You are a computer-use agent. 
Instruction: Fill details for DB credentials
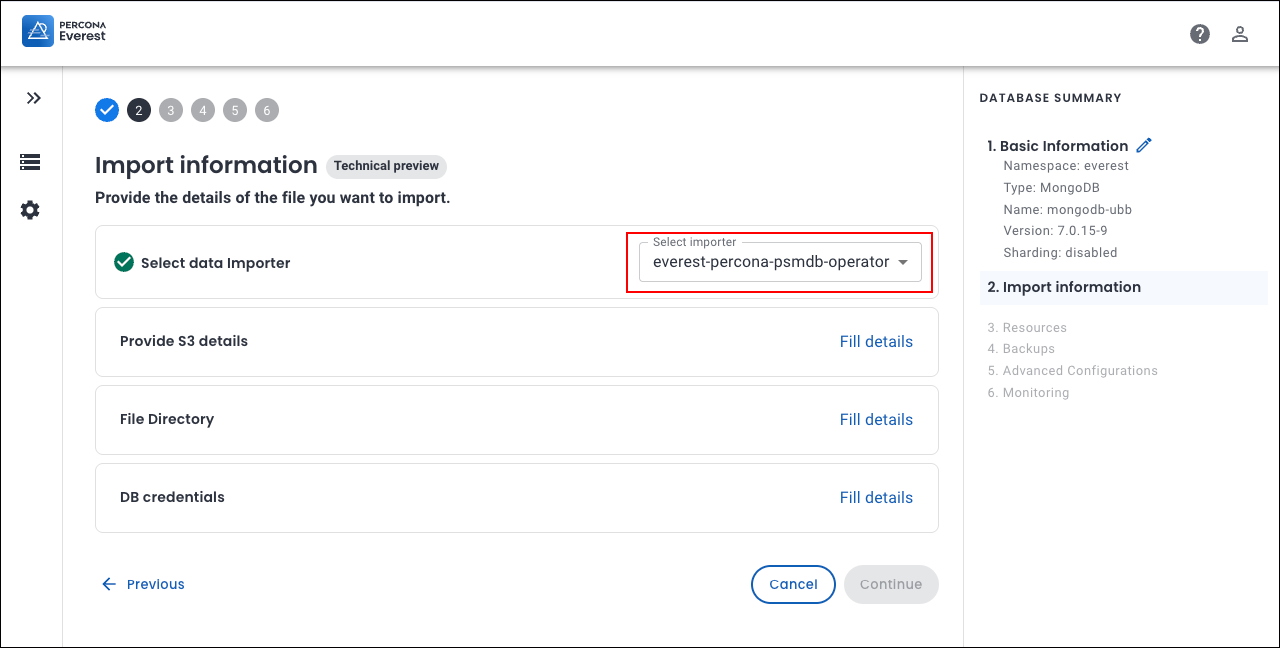click(x=876, y=498)
